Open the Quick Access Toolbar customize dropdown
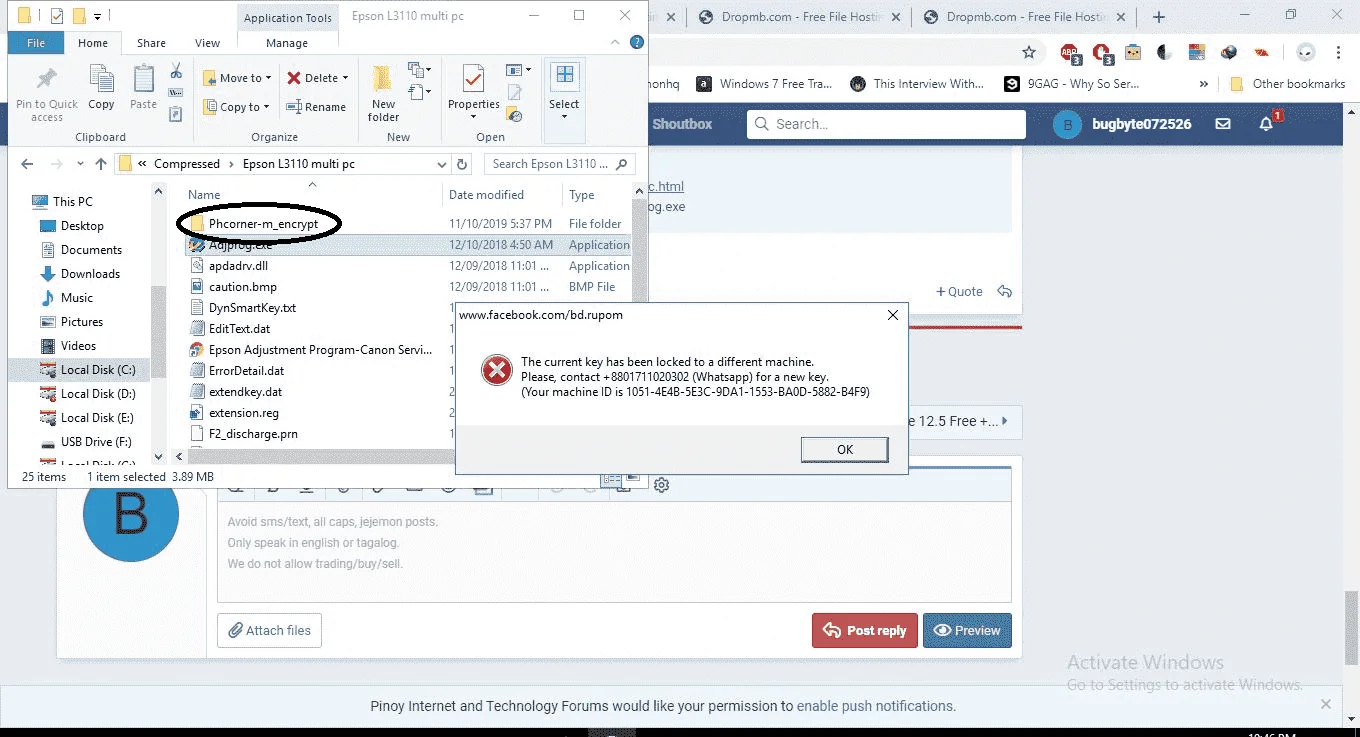The width and height of the screenshot is (1360, 737). tap(98, 16)
